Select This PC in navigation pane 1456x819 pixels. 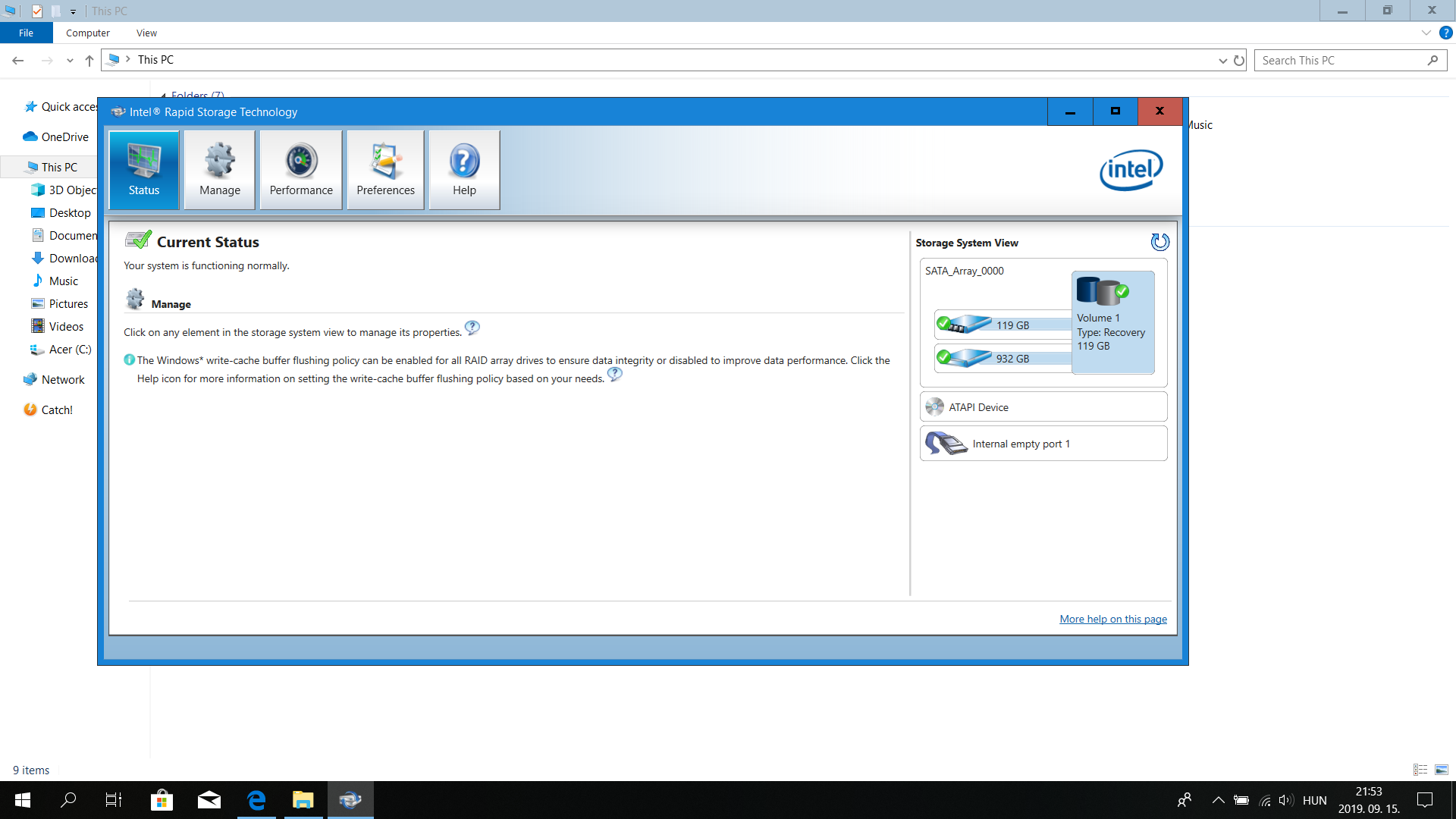(52, 167)
